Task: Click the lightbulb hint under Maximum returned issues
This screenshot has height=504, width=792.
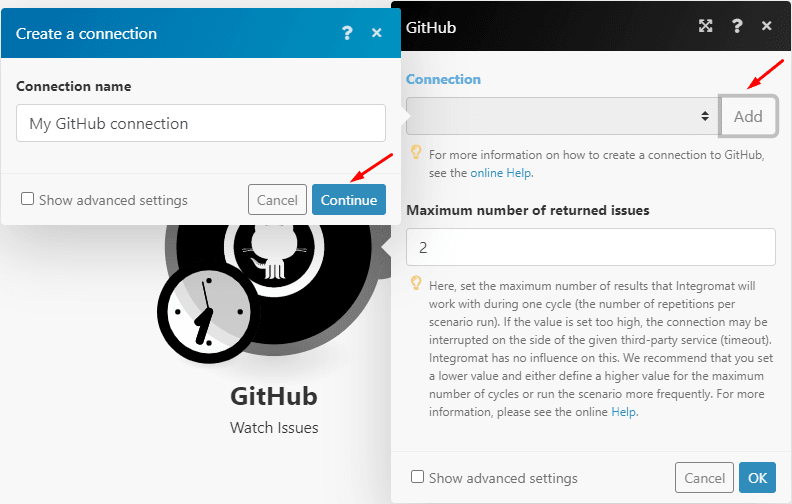Action: 415,284
